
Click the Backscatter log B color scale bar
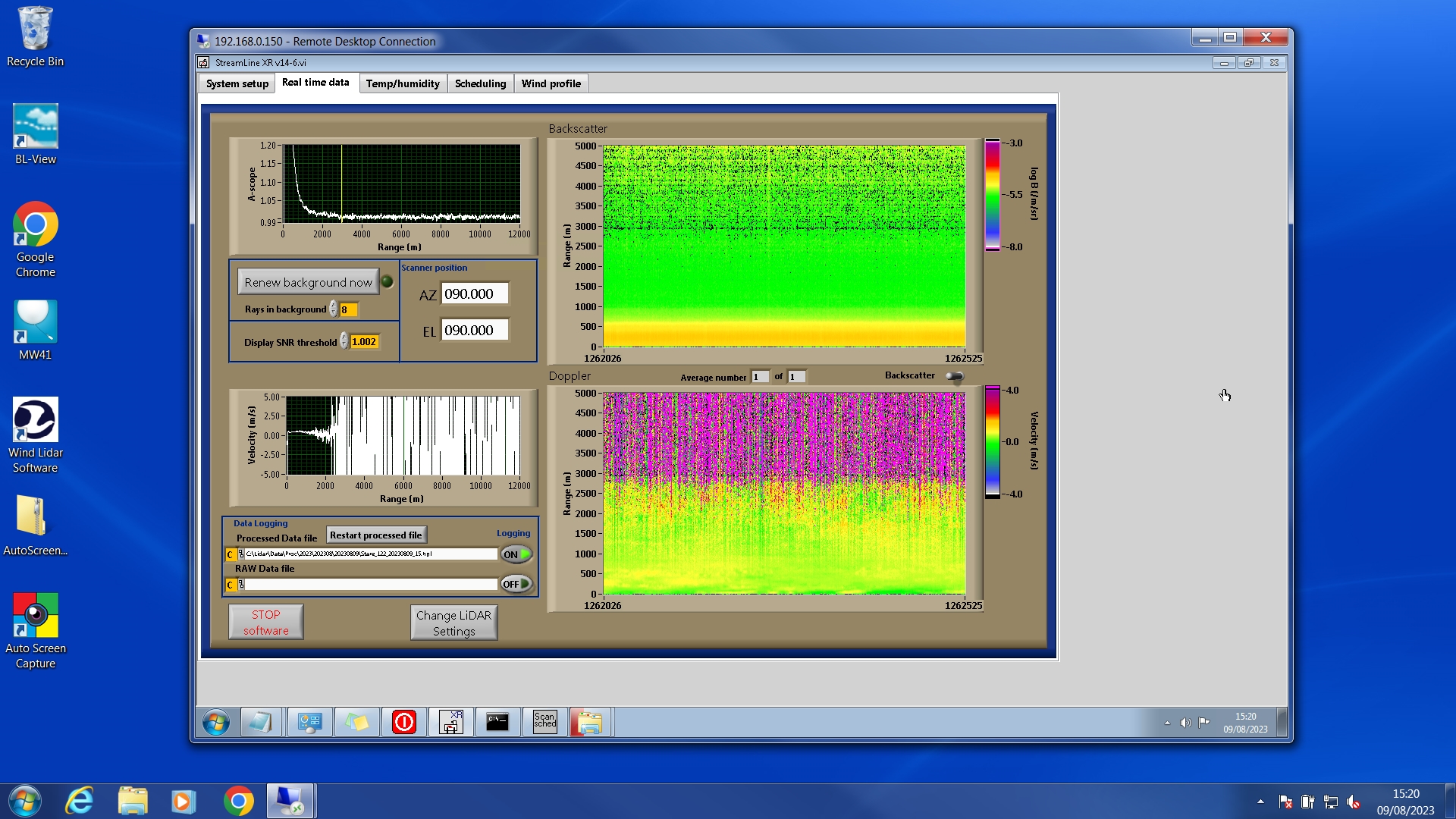pyautogui.click(x=992, y=194)
